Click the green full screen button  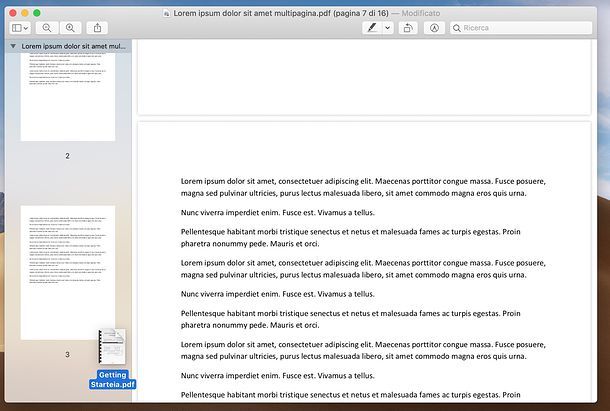point(37,13)
